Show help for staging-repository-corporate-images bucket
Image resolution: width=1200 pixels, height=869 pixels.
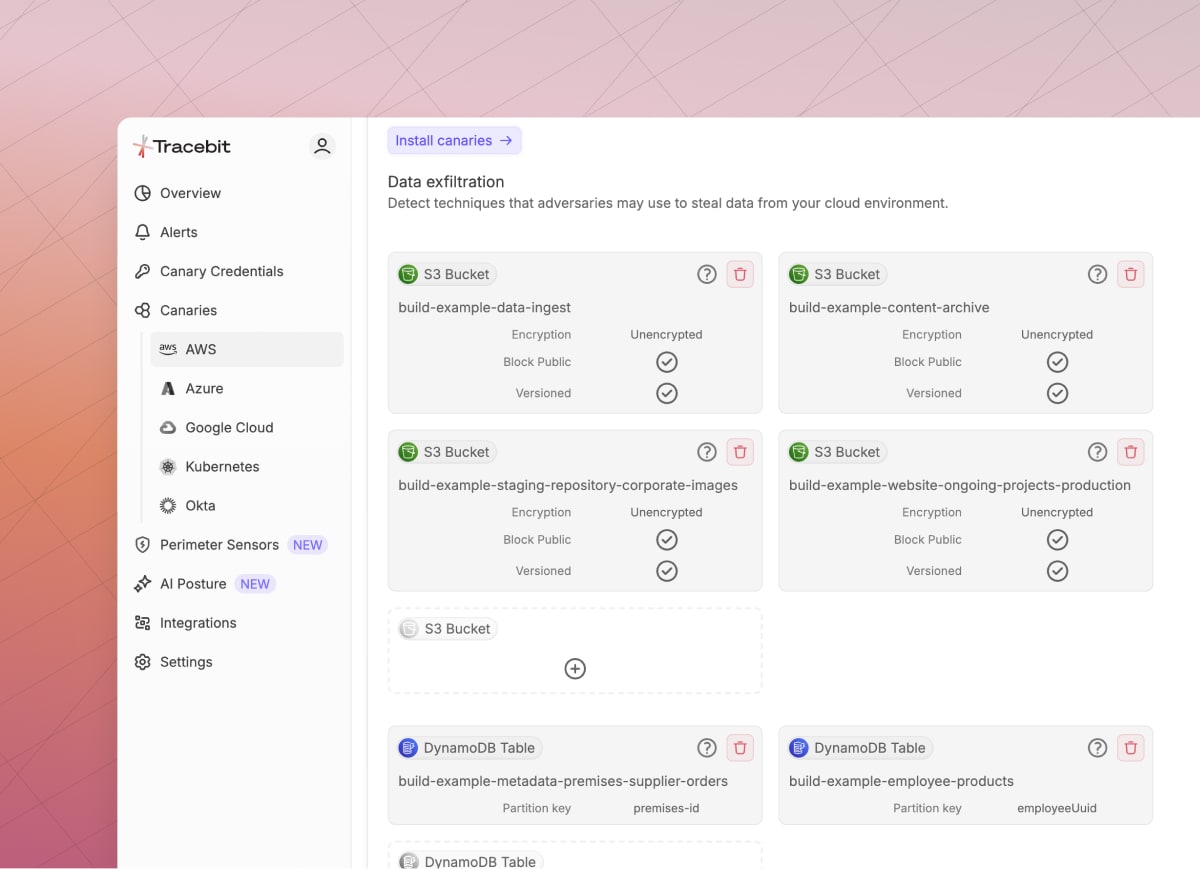coord(707,452)
